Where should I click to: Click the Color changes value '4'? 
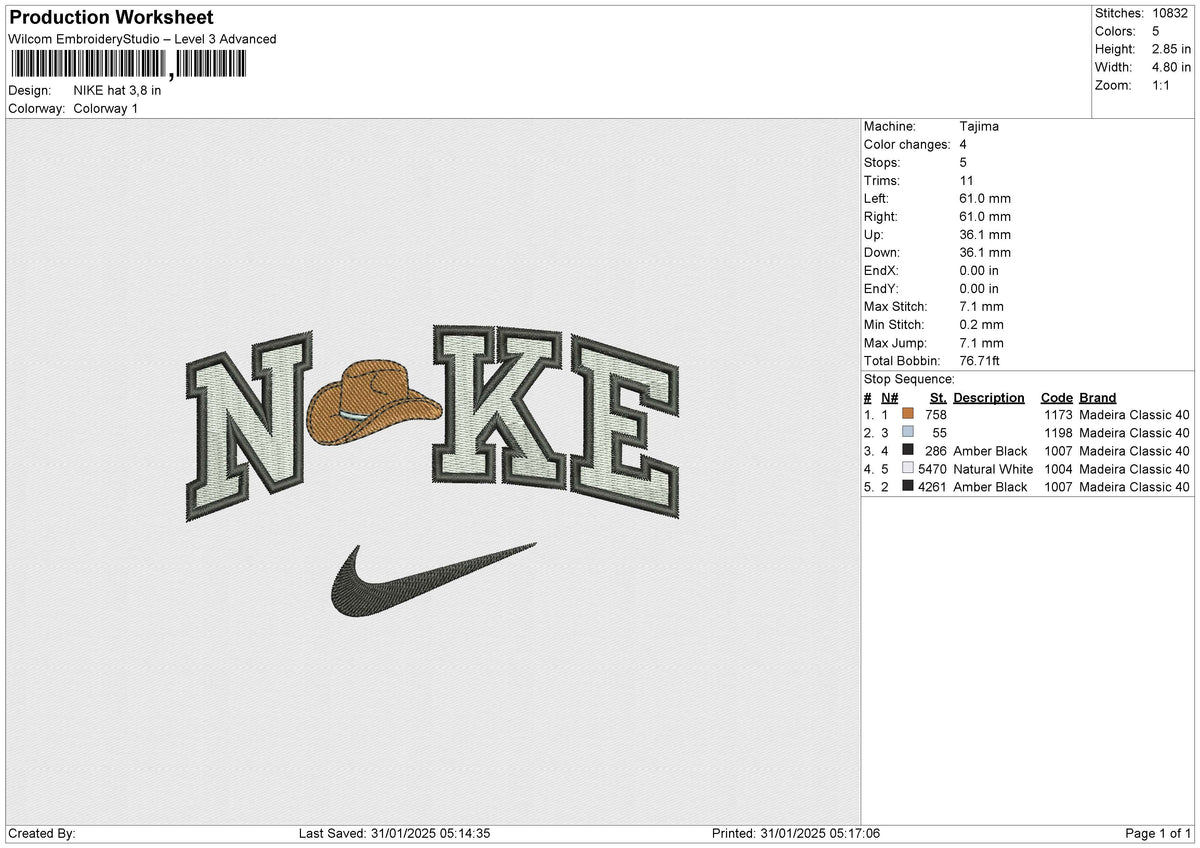[963, 145]
